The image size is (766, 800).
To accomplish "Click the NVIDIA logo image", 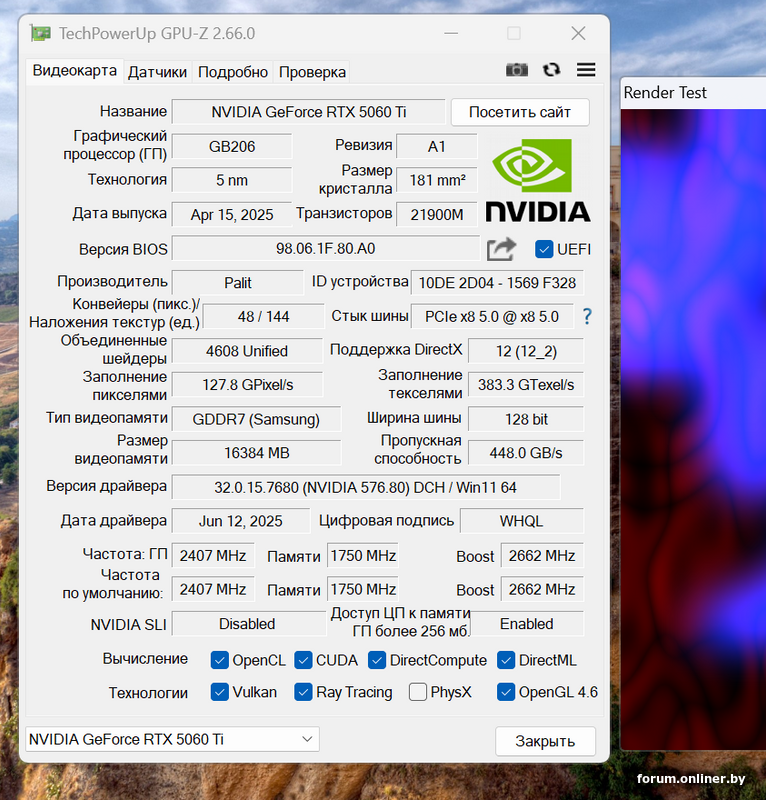I will (x=538, y=181).
